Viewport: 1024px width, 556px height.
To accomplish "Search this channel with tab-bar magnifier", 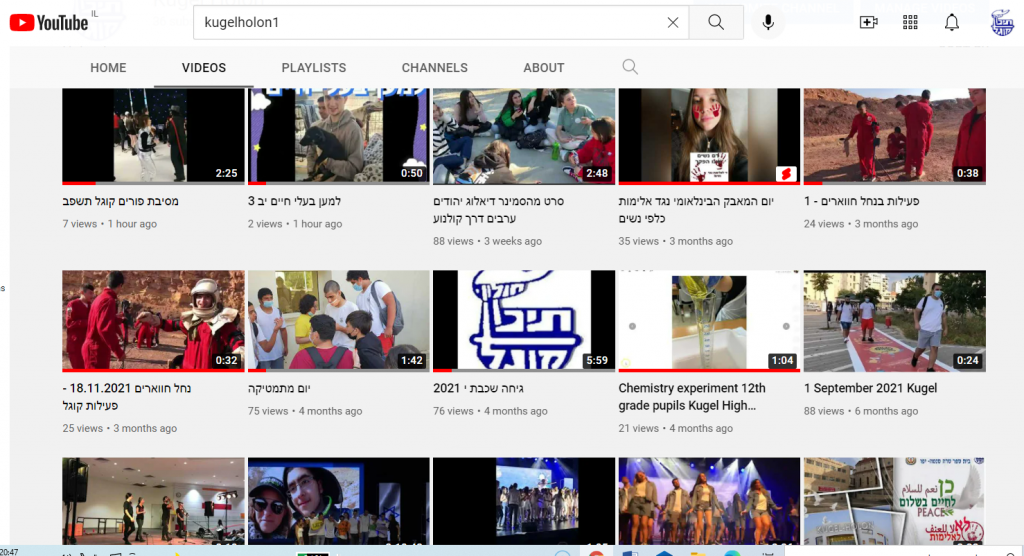I will (629, 67).
